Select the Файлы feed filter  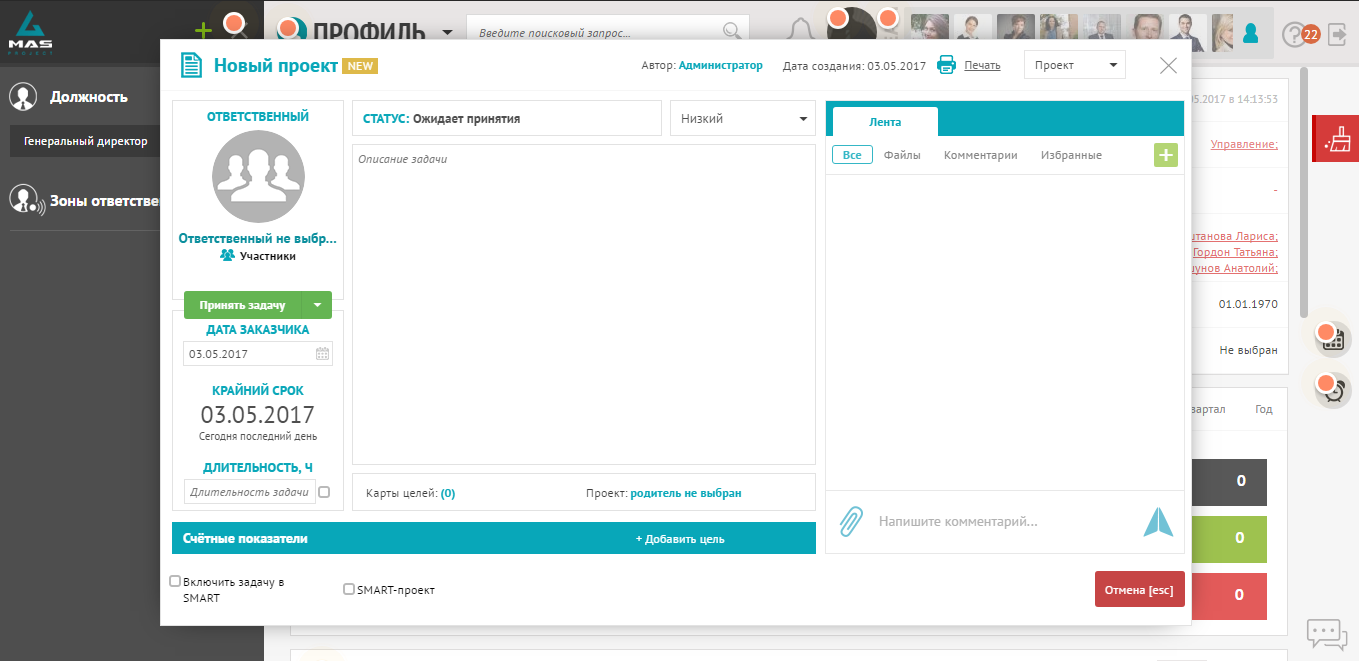point(902,155)
